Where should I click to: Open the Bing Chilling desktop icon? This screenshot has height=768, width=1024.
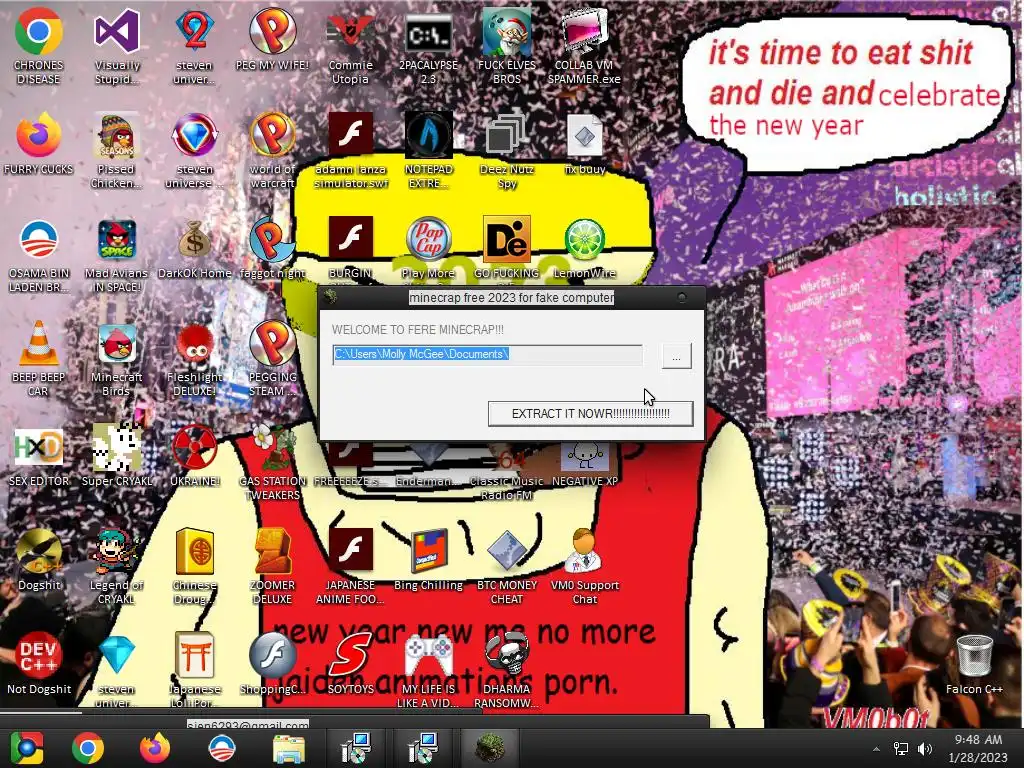click(x=428, y=551)
